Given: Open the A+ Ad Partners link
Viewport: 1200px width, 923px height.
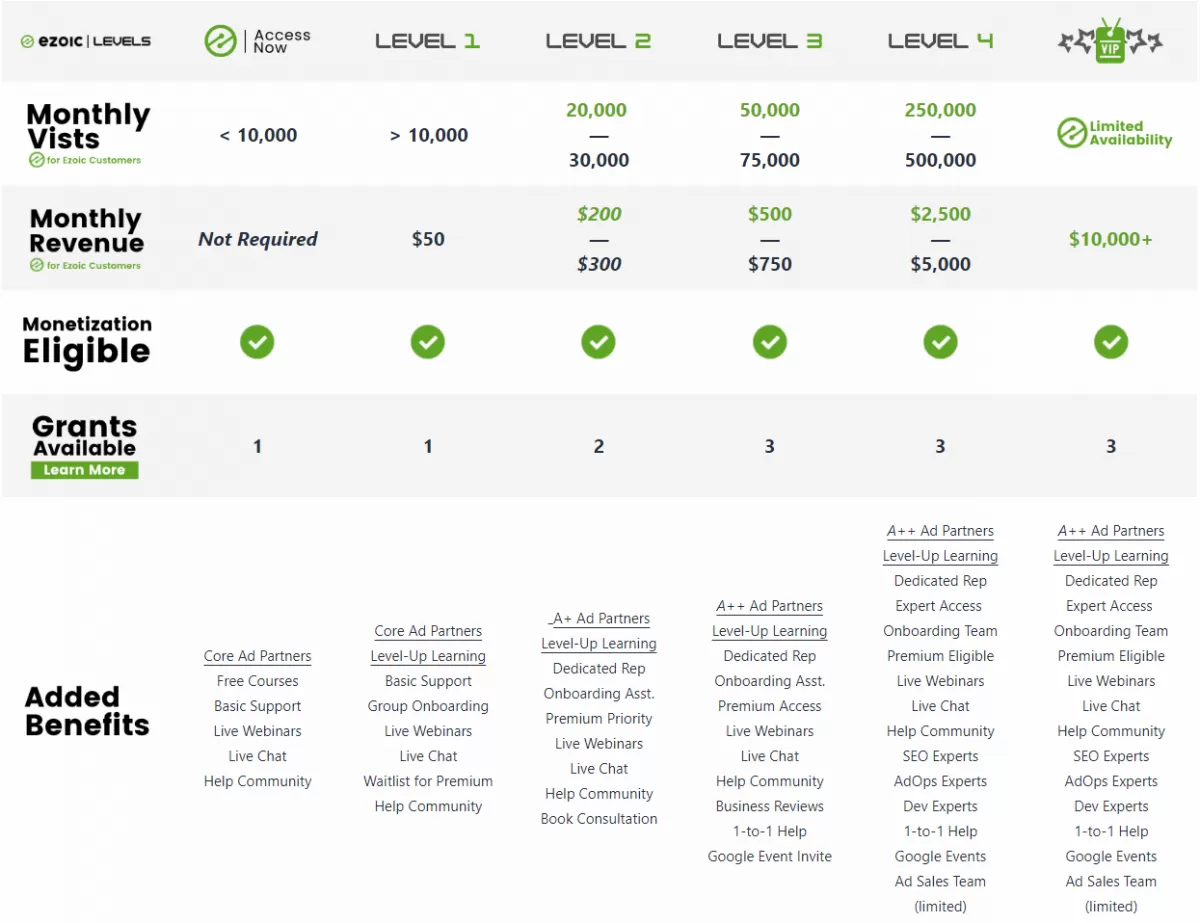Looking at the screenshot, I should tap(600, 619).
